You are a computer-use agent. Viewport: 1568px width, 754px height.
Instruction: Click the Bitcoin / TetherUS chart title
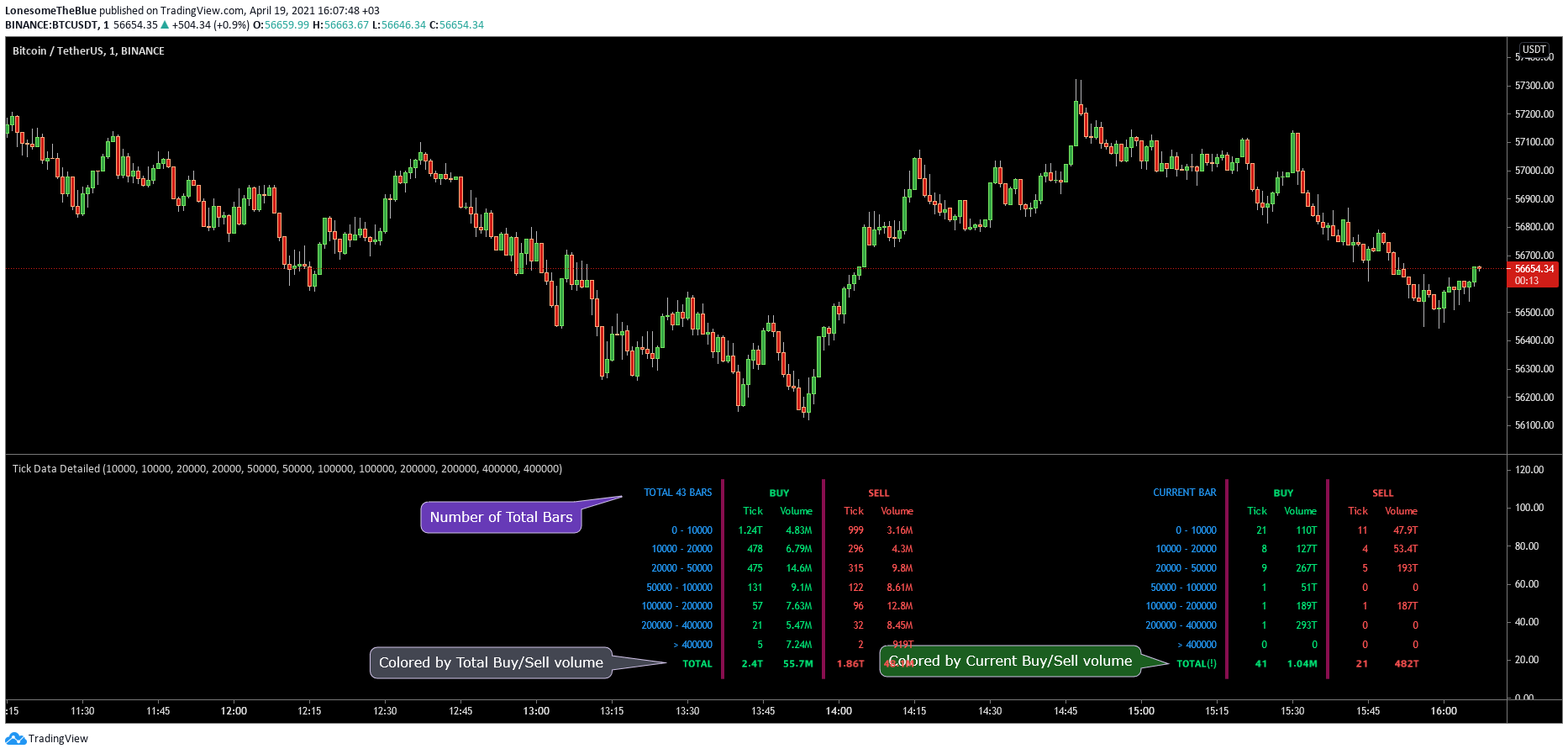[88, 51]
